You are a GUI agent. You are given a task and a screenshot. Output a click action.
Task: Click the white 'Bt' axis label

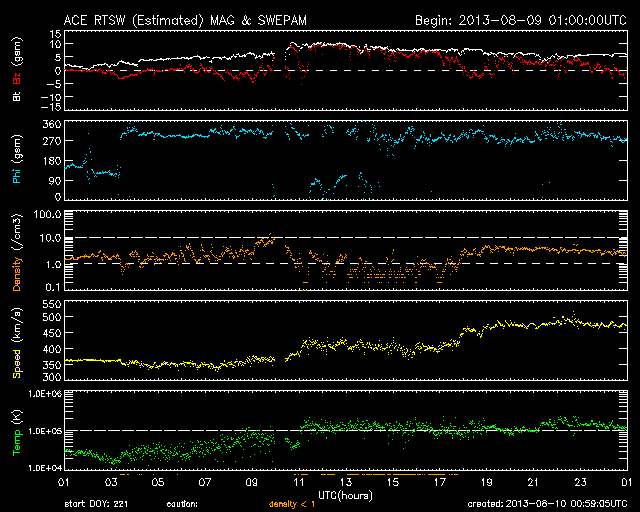(x=17, y=96)
